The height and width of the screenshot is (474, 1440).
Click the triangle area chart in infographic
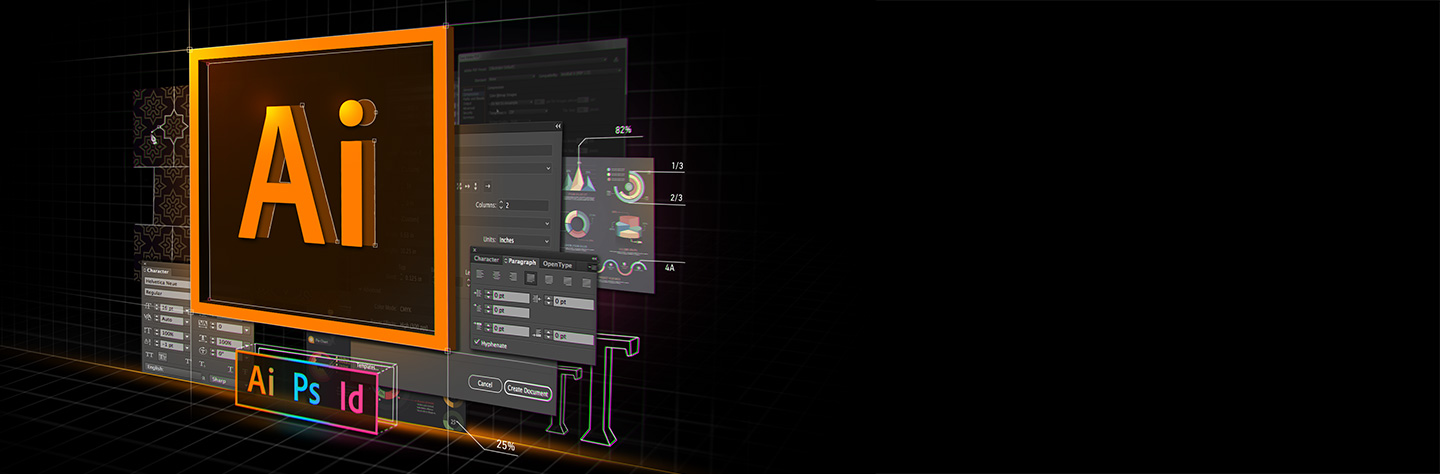581,180
